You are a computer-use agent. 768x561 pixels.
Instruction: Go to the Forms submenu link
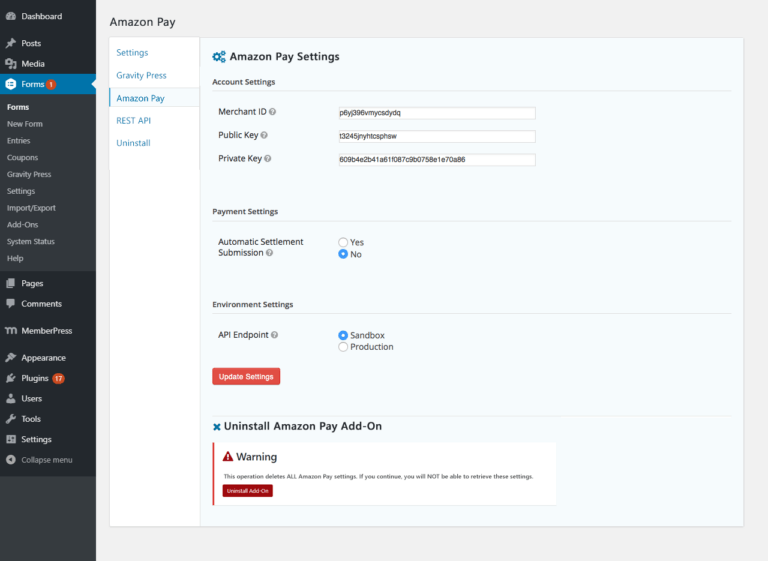point(18,107)
